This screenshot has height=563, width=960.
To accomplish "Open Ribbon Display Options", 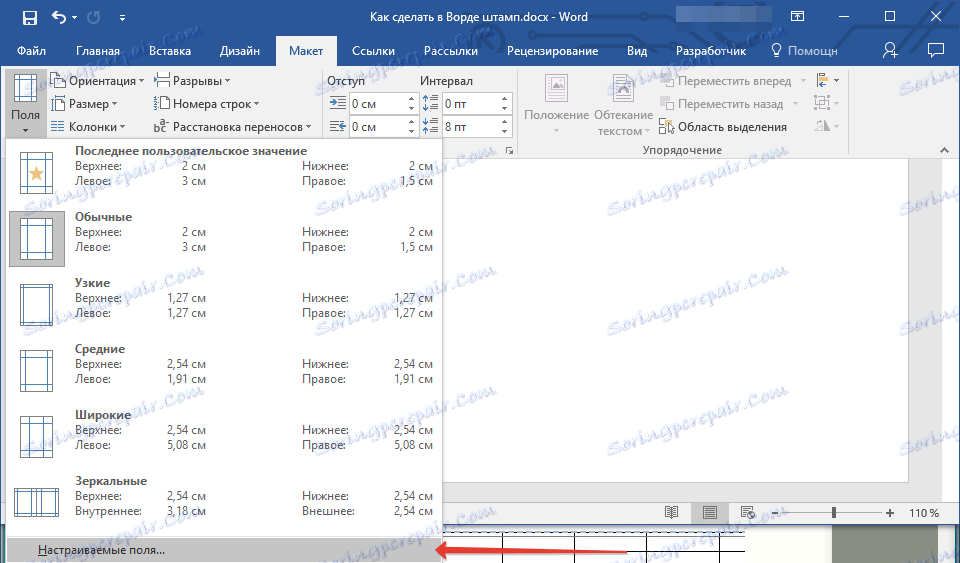I will point(797,17).
